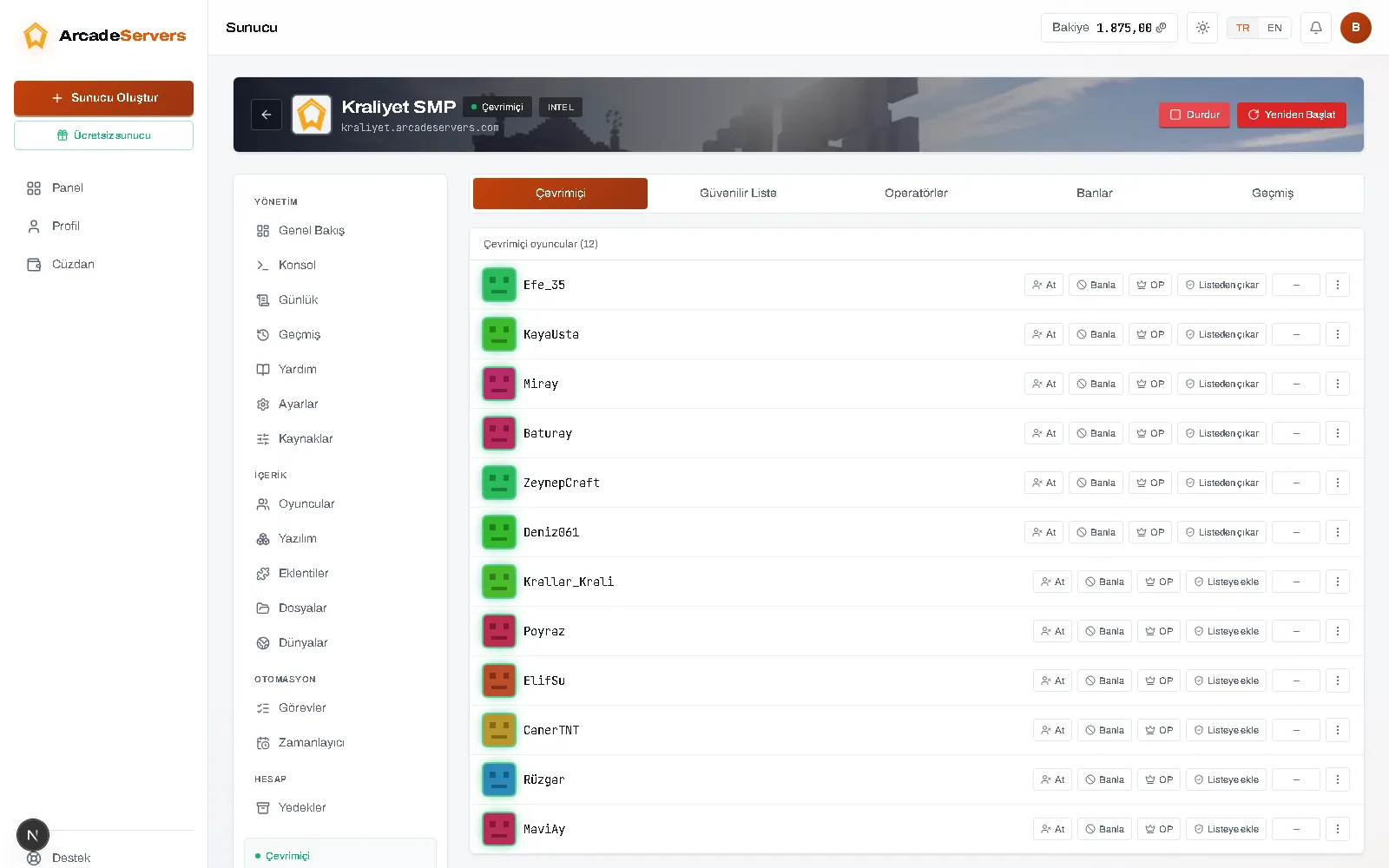Open the Banlar tab
The width and height of the screenshot is (1389, 868).
(1094, 194)
